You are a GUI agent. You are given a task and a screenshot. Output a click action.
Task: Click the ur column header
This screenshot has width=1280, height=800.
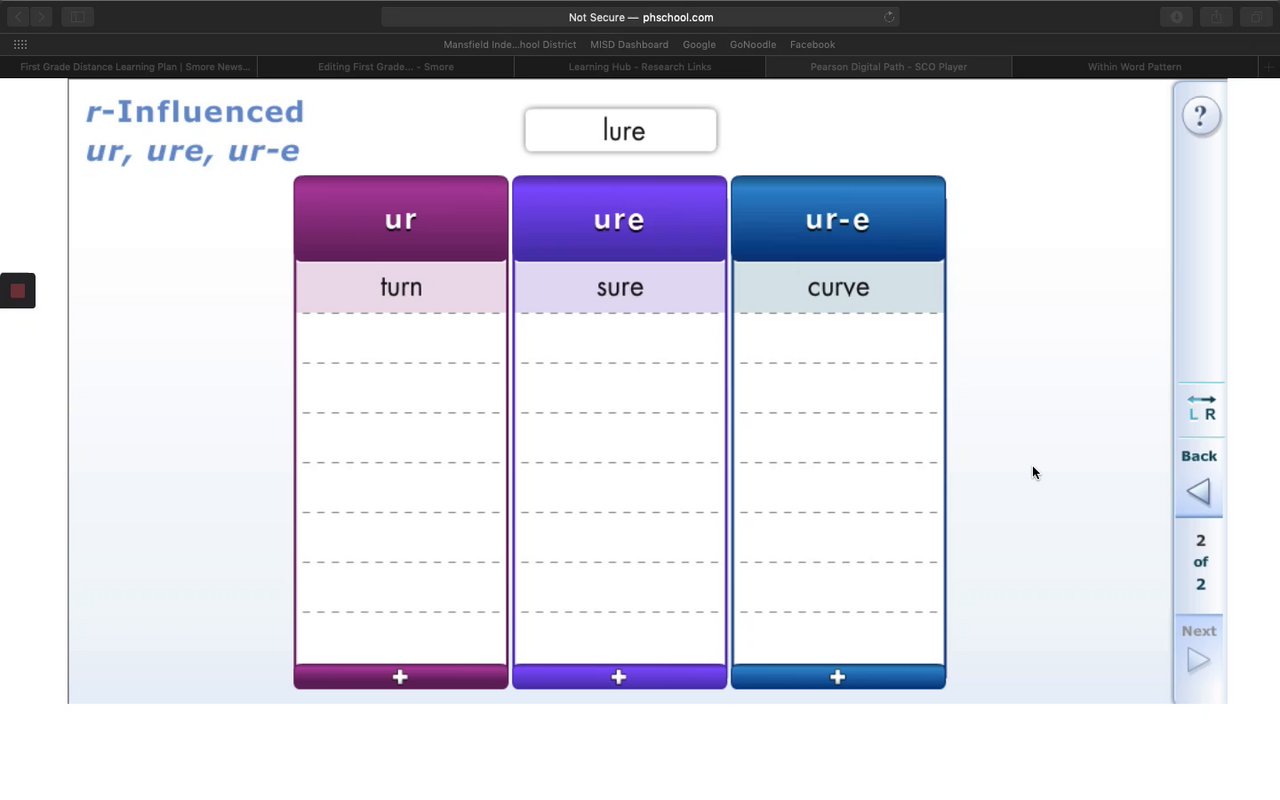[x=400, y=219]
